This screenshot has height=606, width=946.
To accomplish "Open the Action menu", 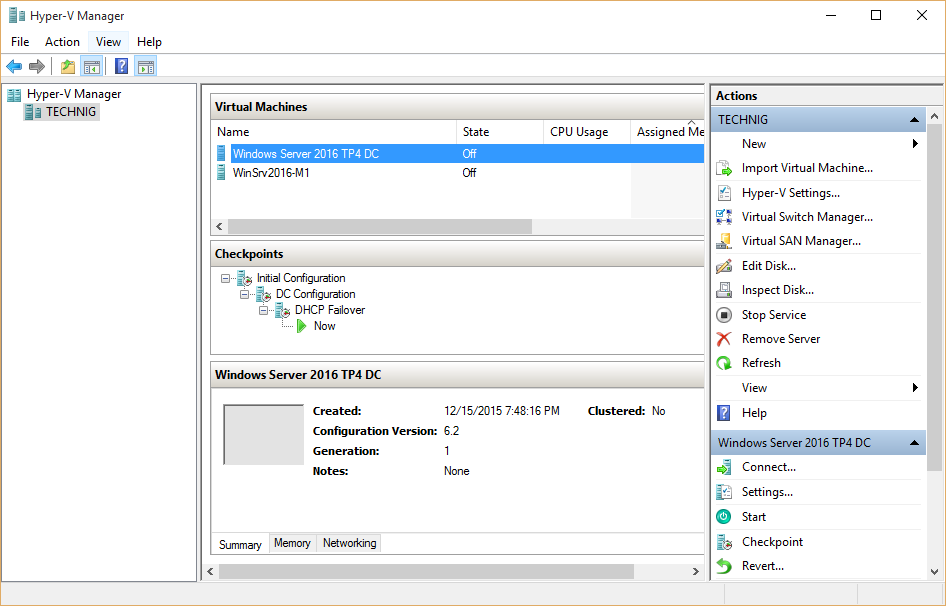I will click(x=62, y=42).
